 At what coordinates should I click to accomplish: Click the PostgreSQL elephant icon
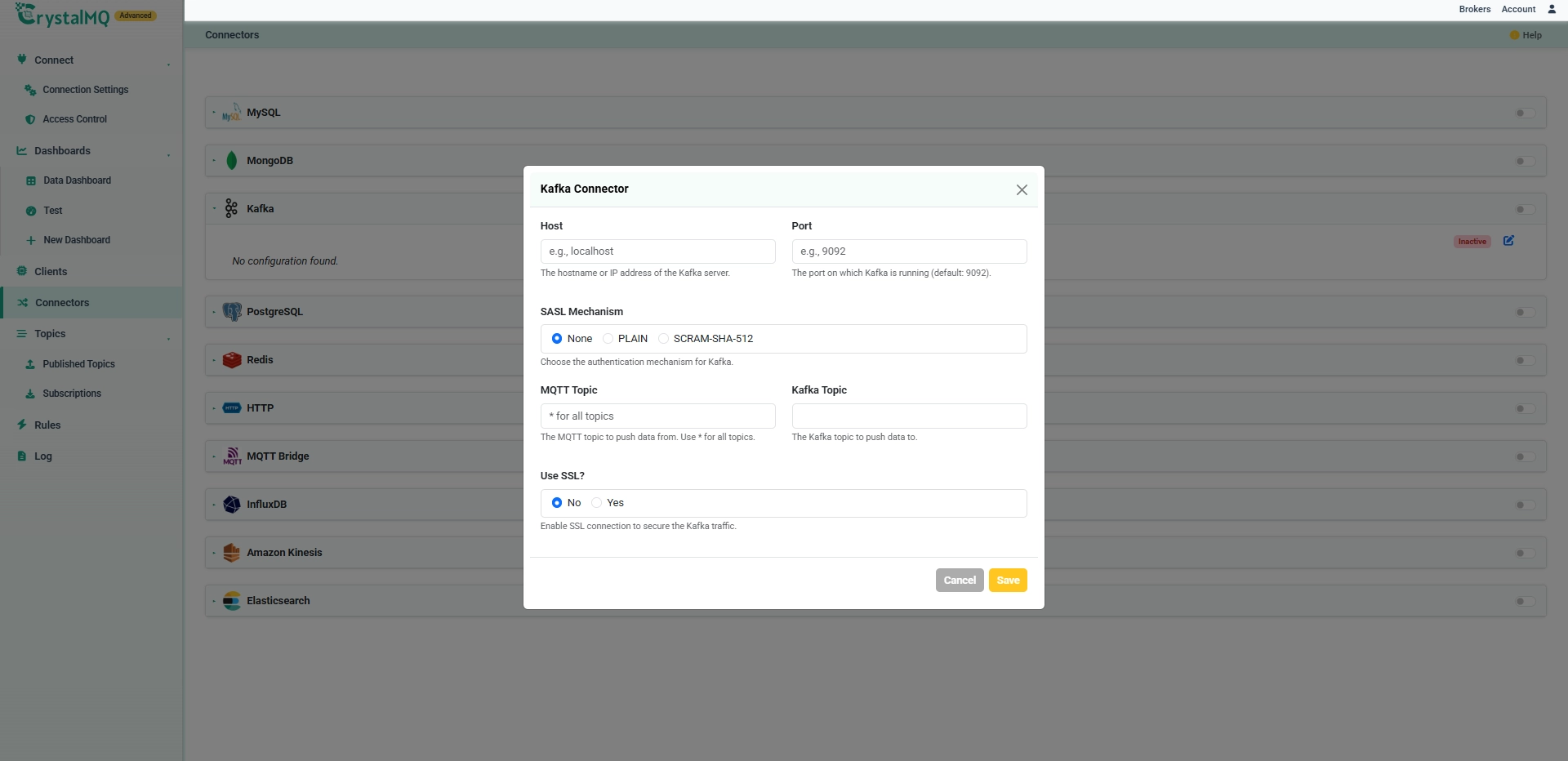pyautogui.click(x=232, y=312)
